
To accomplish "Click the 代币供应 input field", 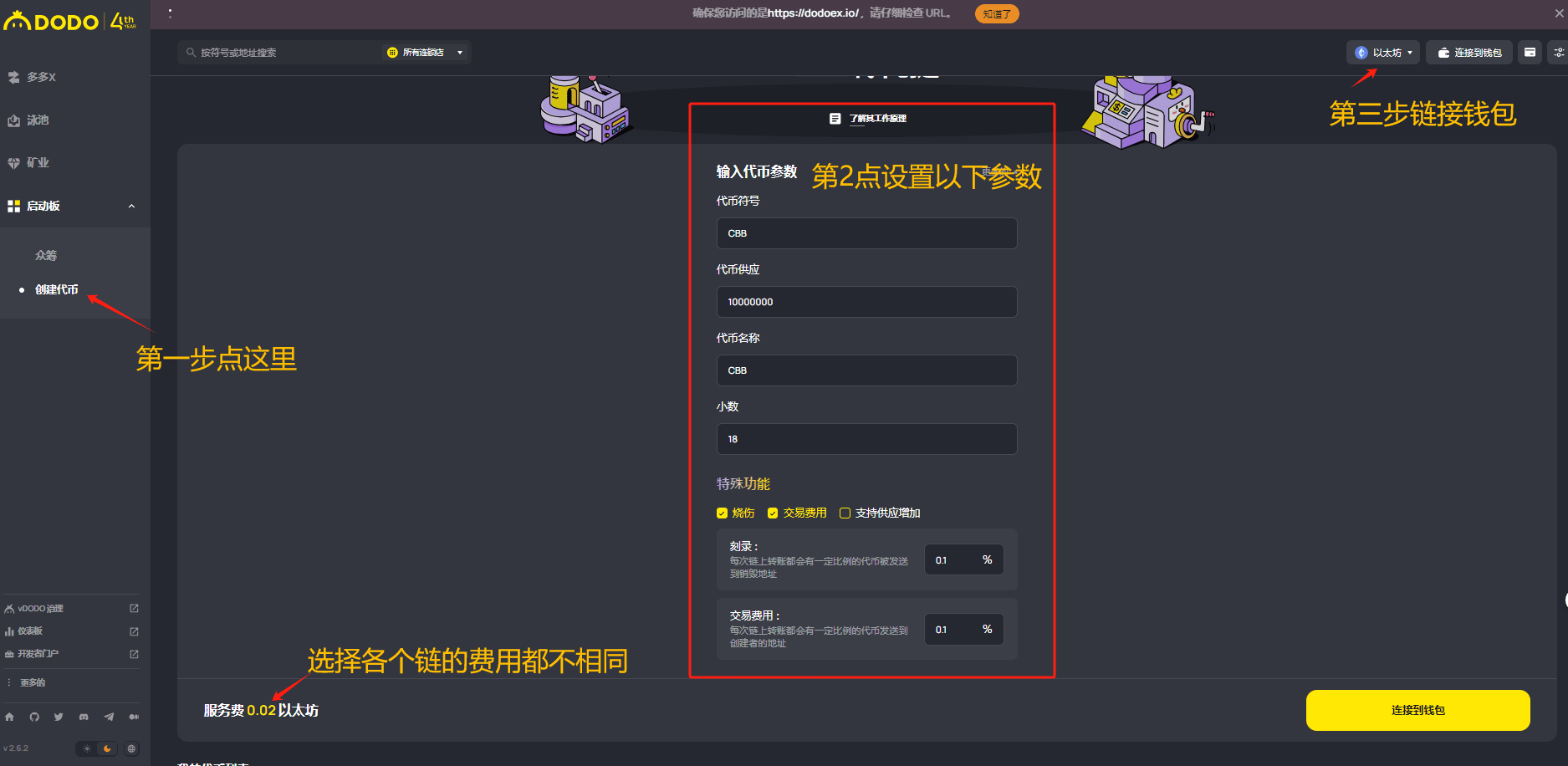I will 866,302.
